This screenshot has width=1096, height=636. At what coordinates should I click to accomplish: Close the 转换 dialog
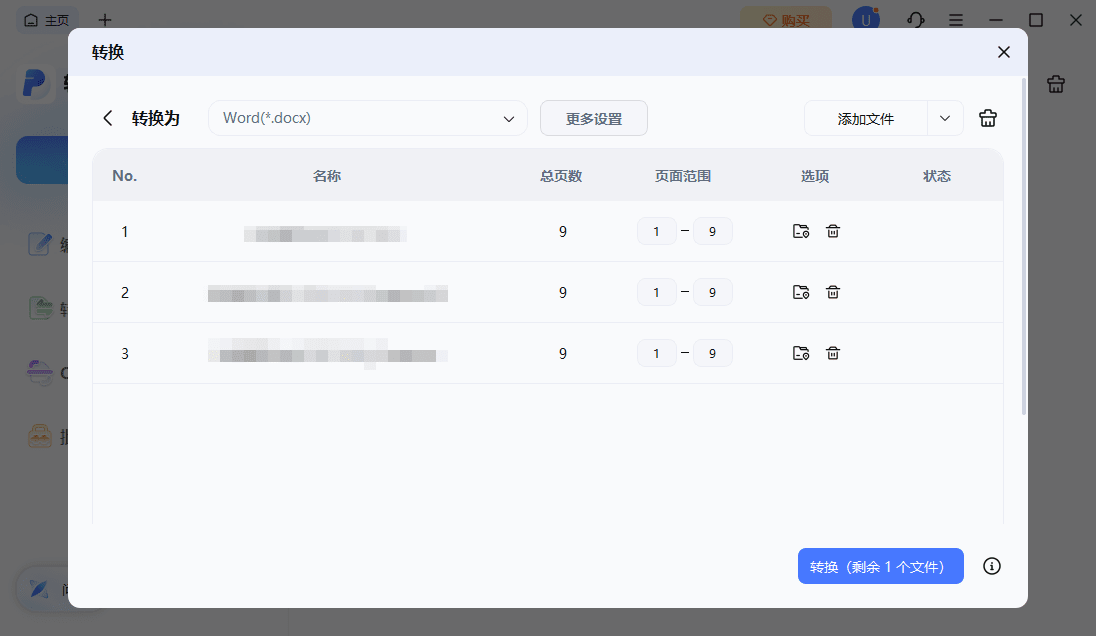pos(1004,52)
